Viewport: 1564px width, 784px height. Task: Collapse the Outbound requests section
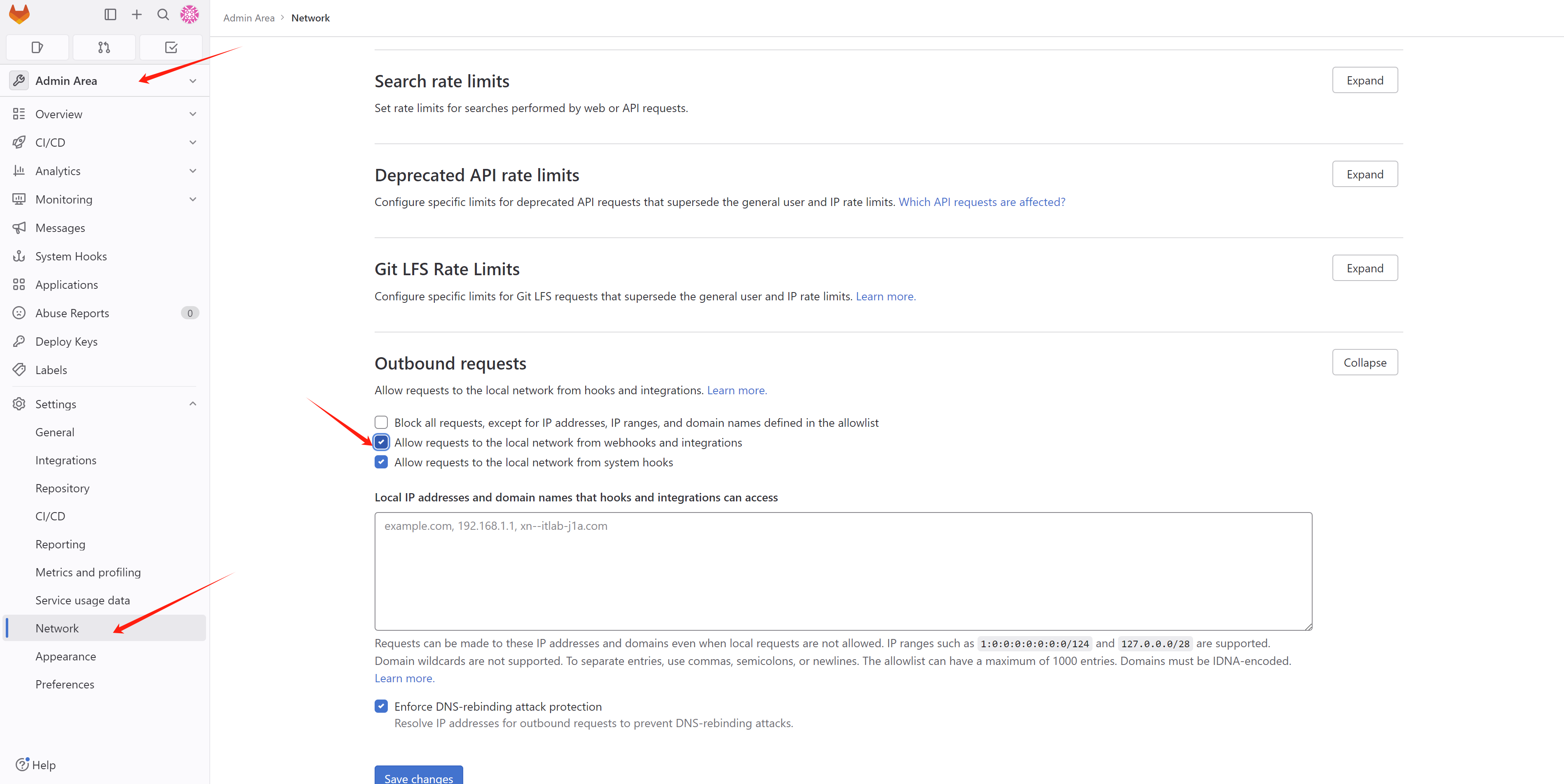click(1364, 362)
